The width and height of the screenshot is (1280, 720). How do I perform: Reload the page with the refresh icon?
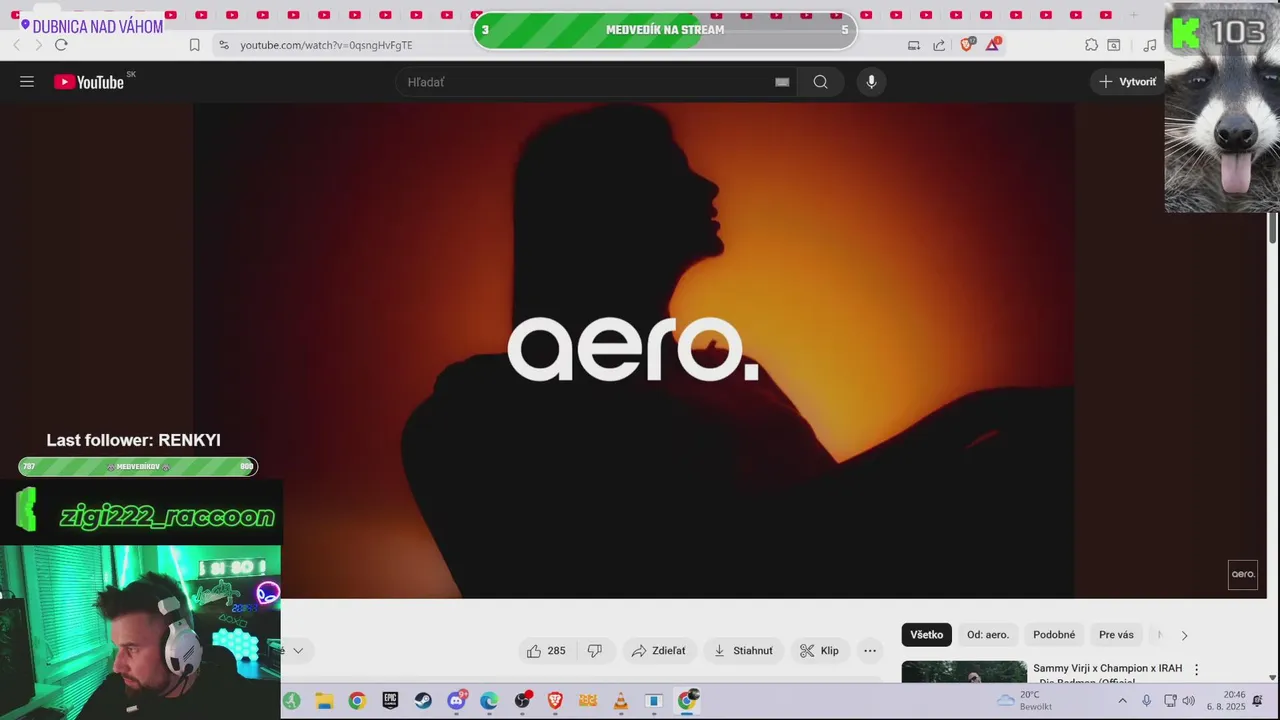(61, 45)
